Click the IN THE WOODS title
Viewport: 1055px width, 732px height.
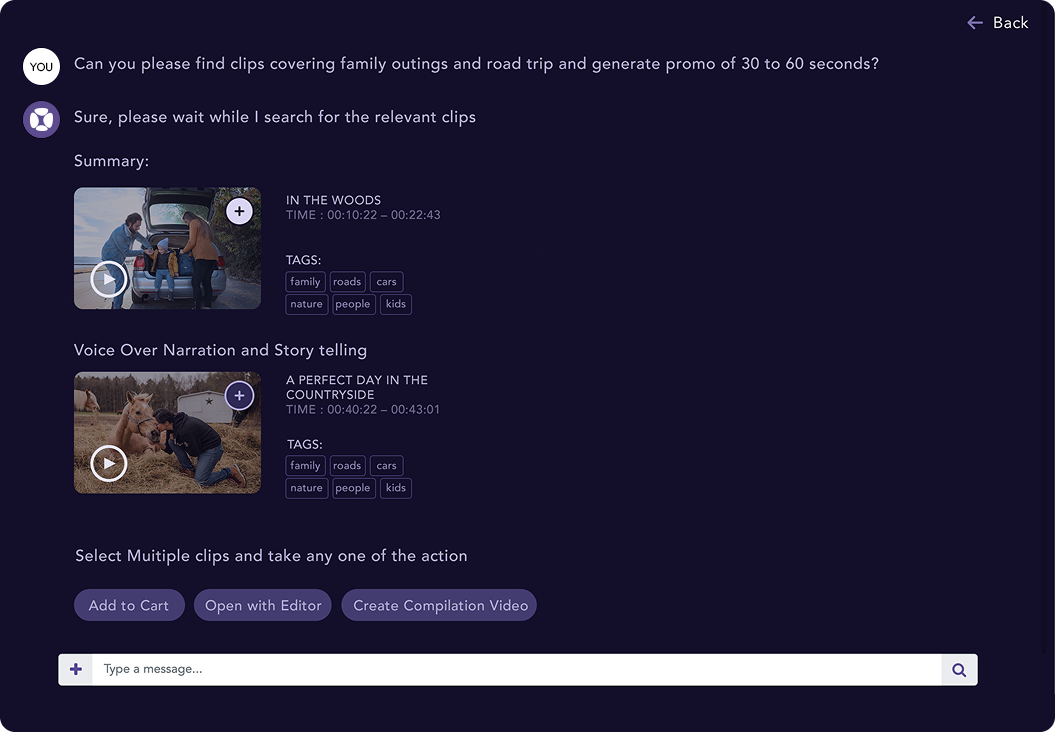[334, 200]
